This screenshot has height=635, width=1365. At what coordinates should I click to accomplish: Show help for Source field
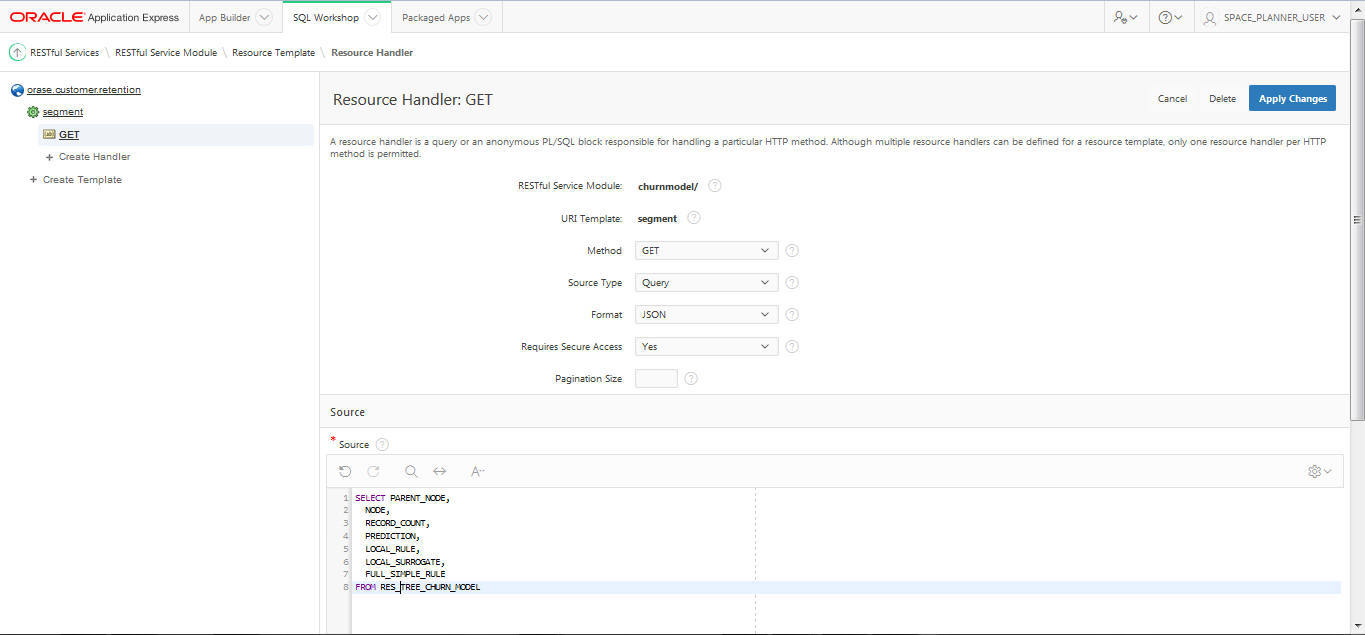pyautogui.click(x=382, y=445)
